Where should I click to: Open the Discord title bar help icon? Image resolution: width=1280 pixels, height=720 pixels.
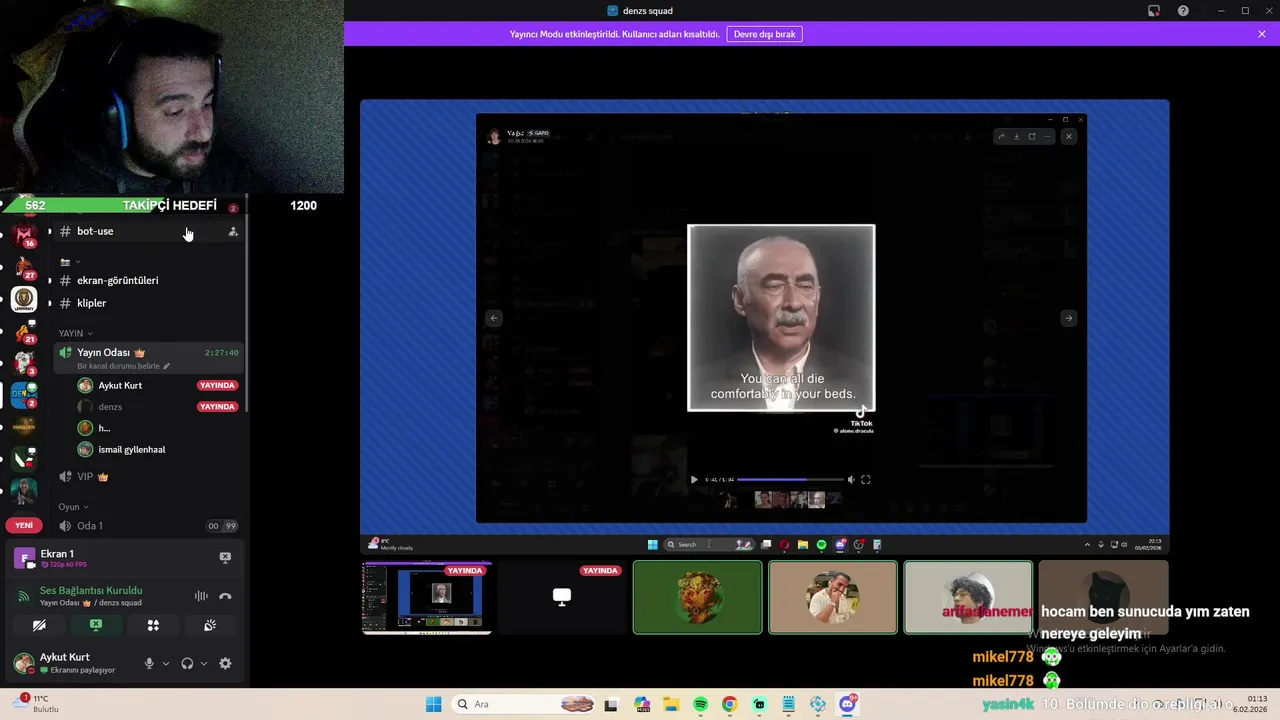point(1183,11)
